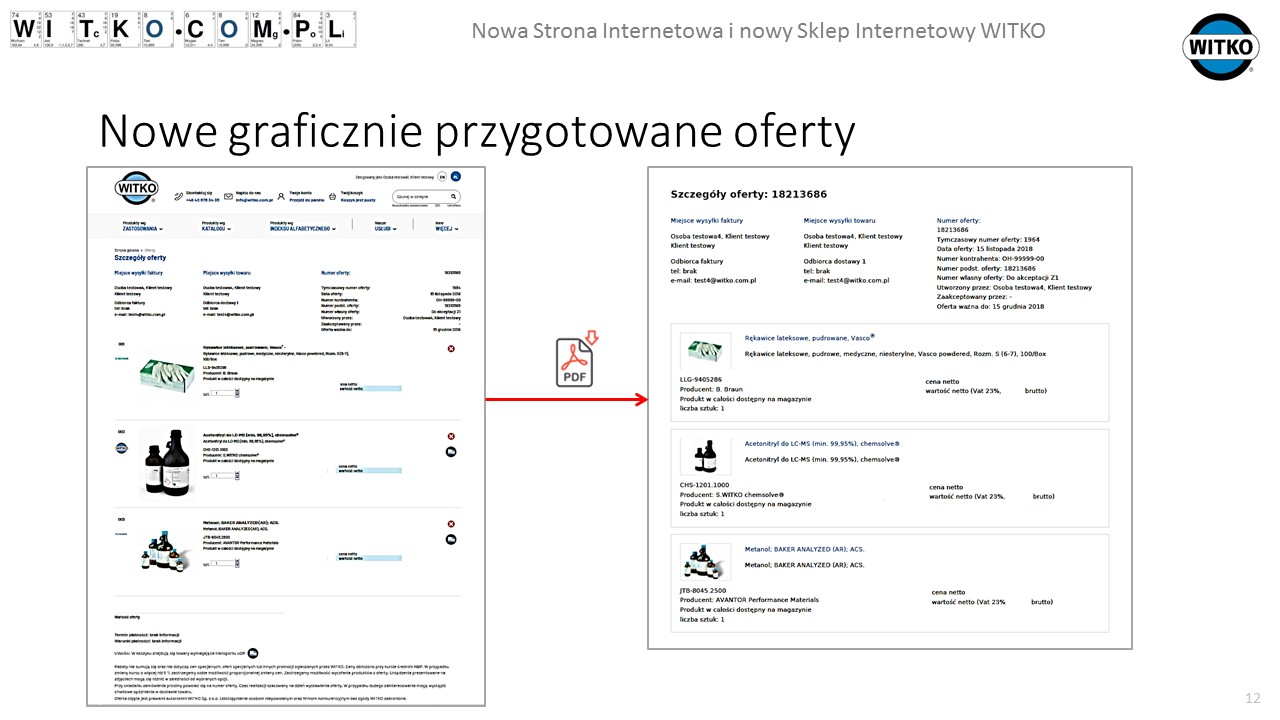
Task: Remove the latex gloves item with red X
Action: [x=451, y=349]
